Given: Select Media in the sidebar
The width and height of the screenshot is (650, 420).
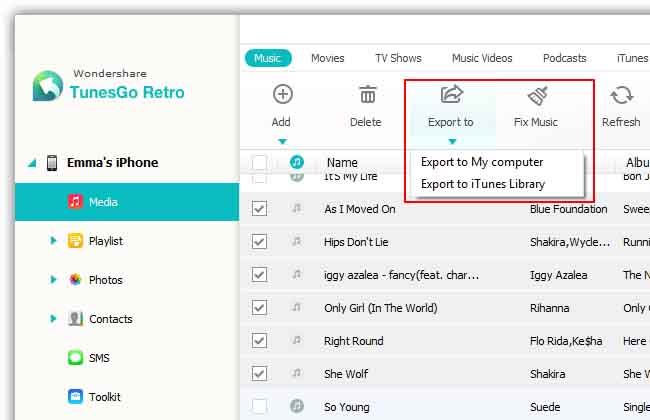Looking at the screenshot, I should pos(127,202).
